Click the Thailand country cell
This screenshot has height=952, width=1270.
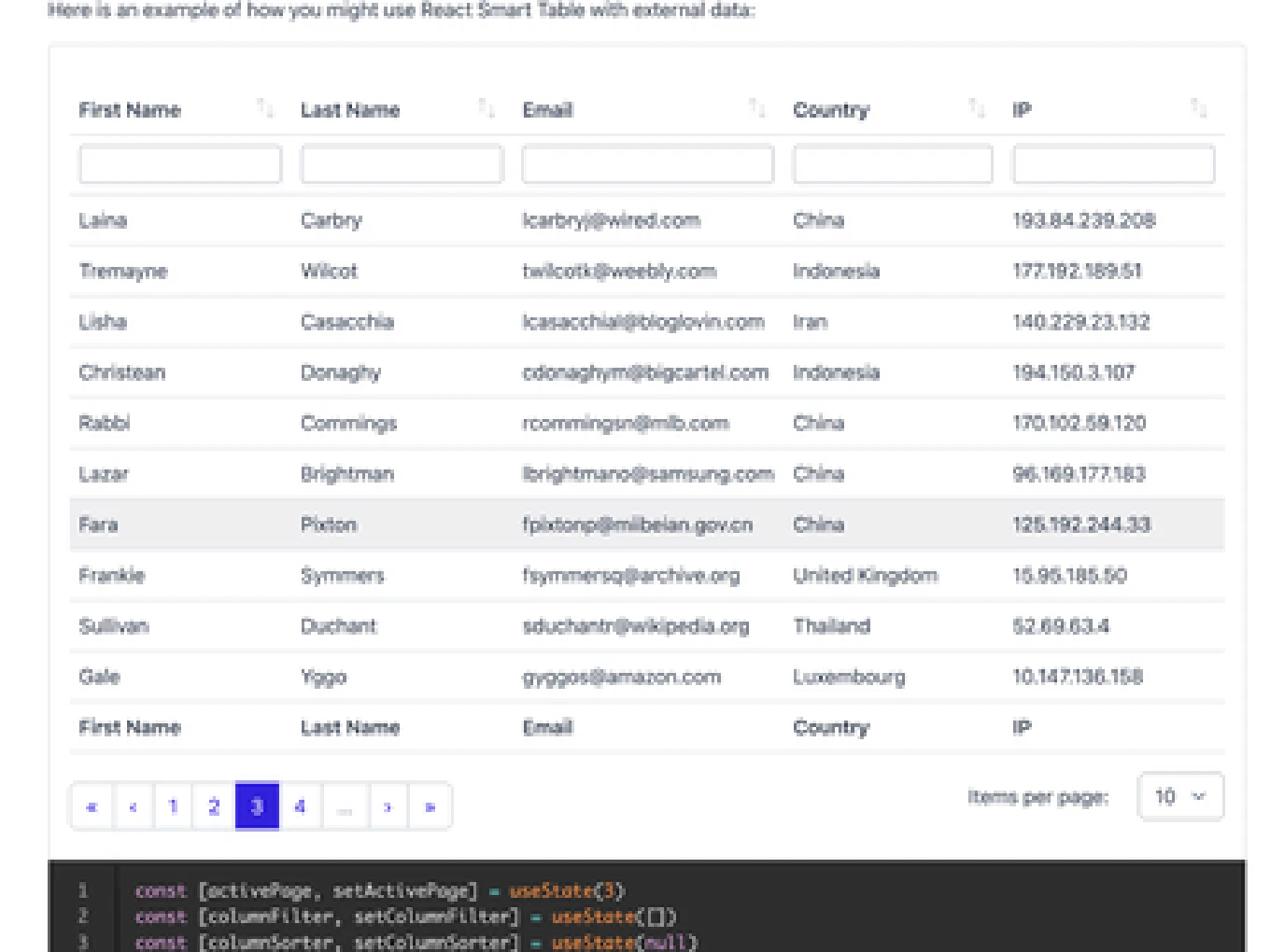[832, 626]
